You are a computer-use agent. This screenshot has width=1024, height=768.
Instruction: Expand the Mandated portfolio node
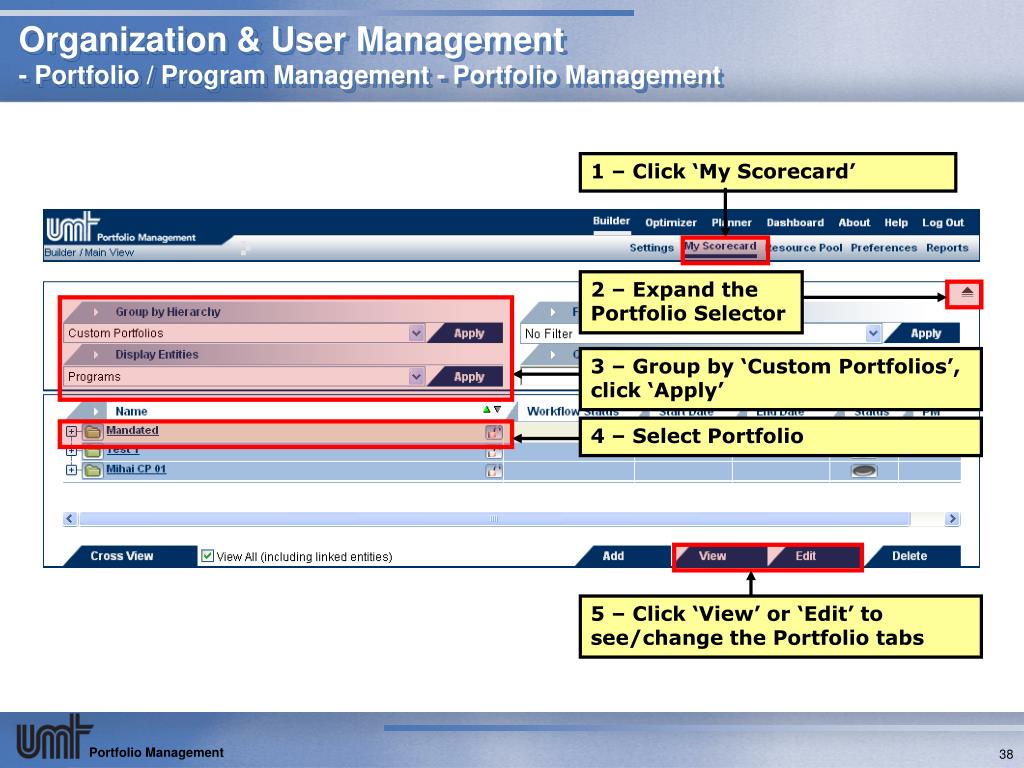click(71, 432)
